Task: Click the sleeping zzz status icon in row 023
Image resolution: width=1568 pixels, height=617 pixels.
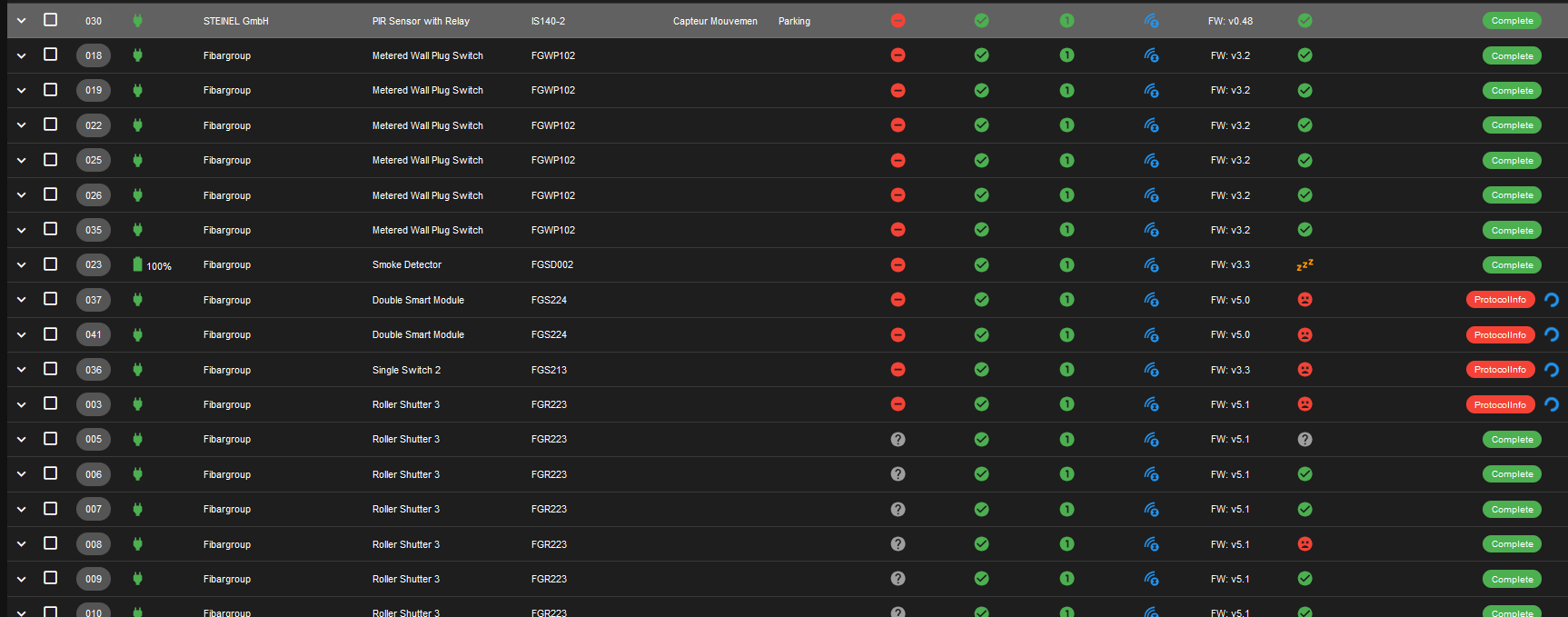Action: [x=1305, y=264]
